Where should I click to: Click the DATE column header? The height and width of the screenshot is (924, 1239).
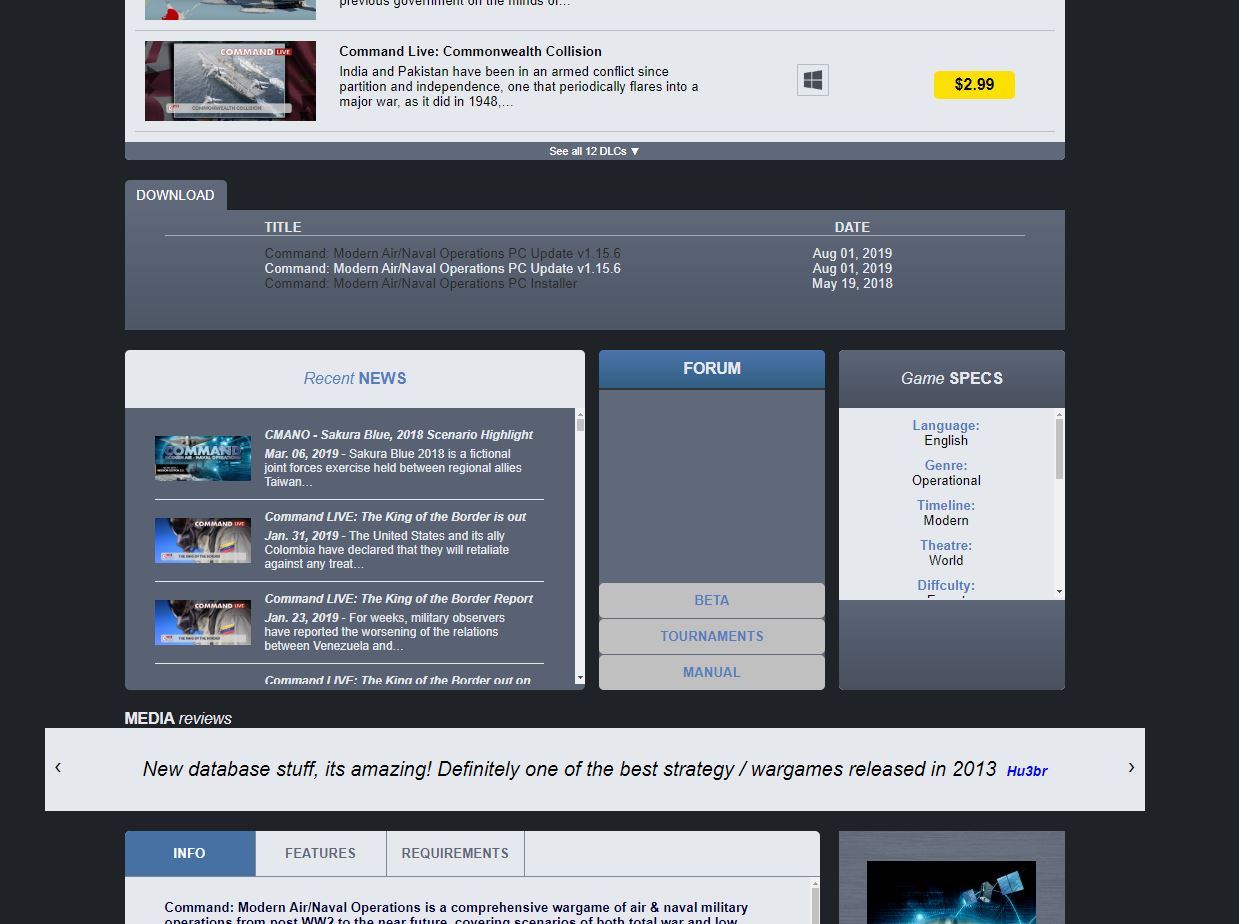pos(852,227)
